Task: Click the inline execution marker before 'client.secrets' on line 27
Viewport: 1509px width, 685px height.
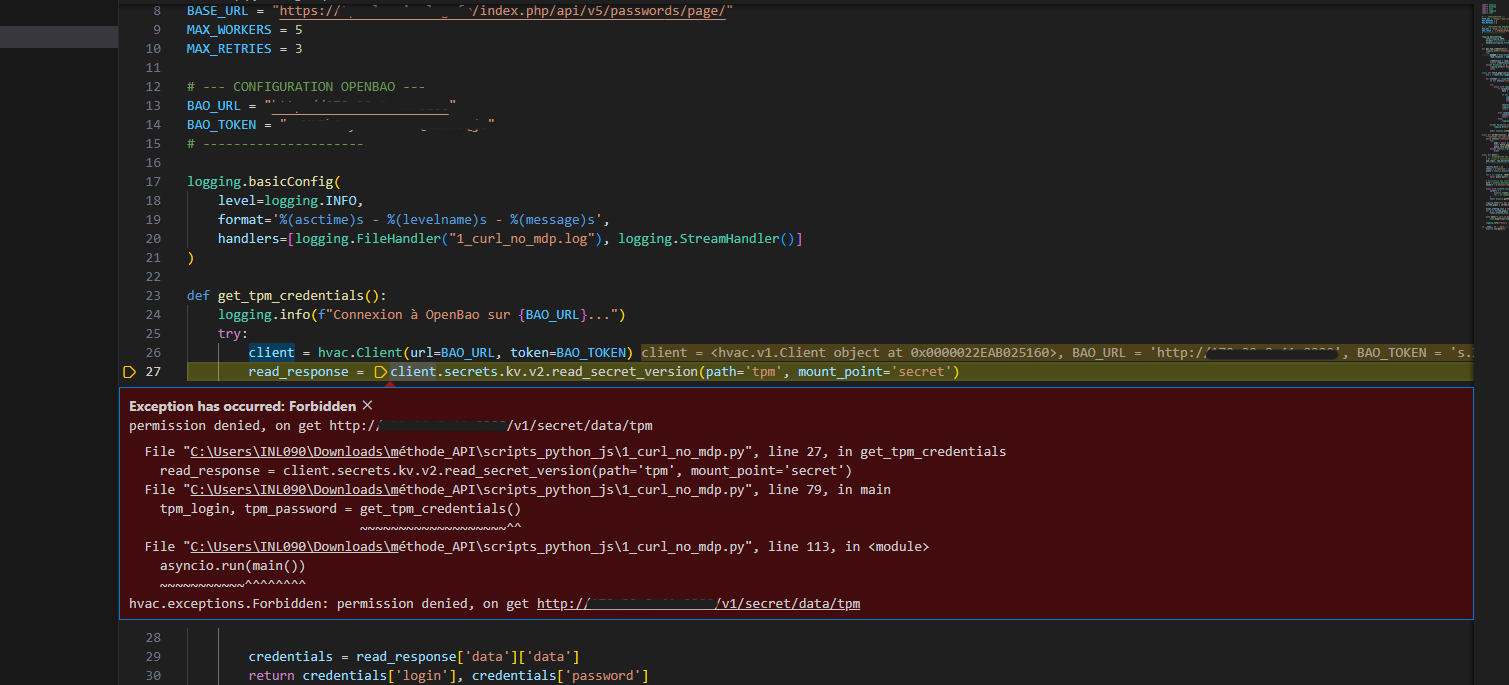Action: click(x=380, y=372)
